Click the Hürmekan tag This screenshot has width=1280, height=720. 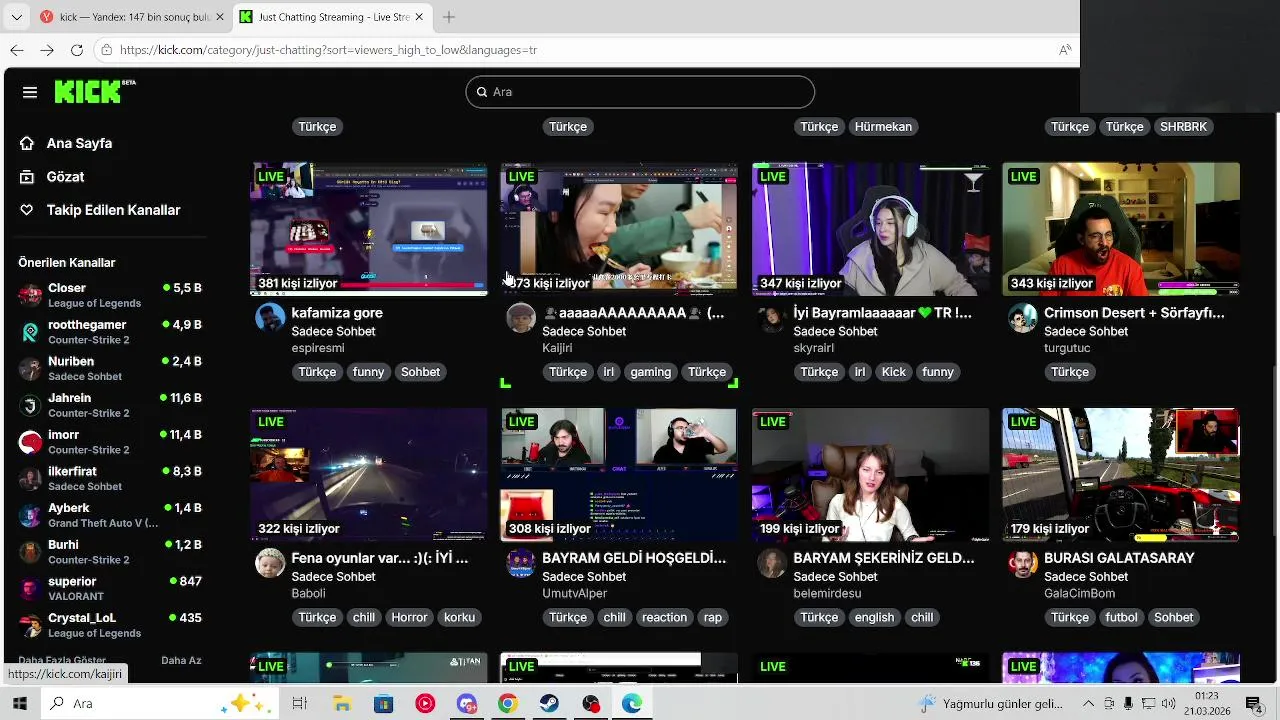click(x=883, y=127)
